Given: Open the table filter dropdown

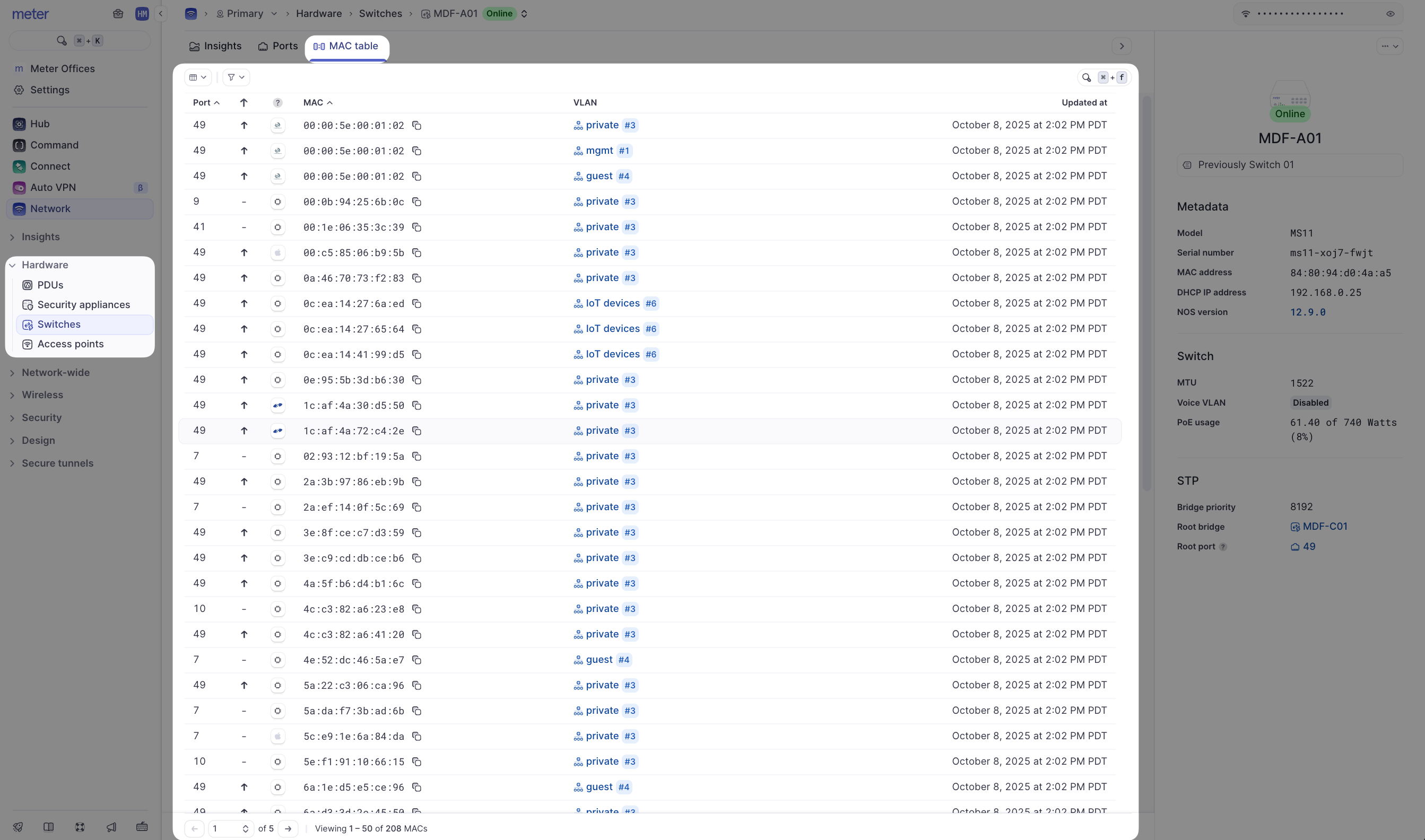Looking at the screenshot, I should click(236, 77).
